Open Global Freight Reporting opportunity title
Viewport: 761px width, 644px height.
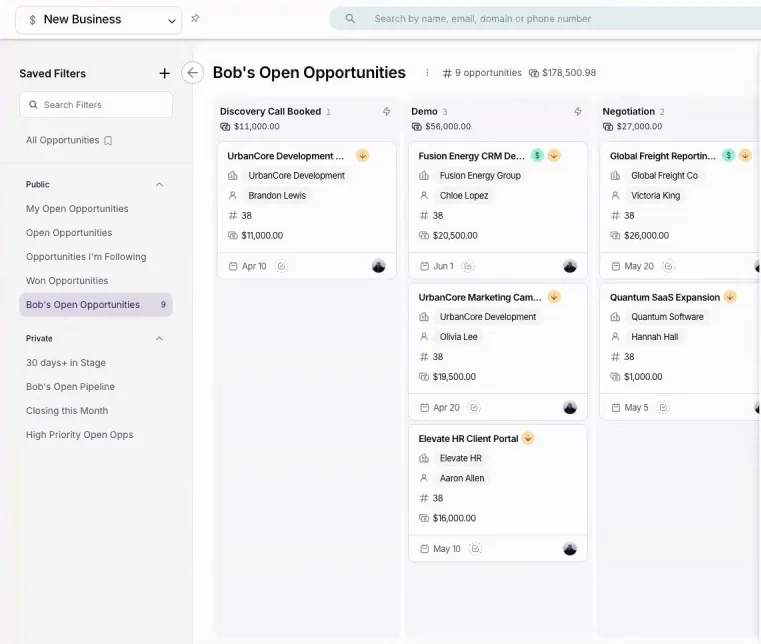tap(662, 156)
